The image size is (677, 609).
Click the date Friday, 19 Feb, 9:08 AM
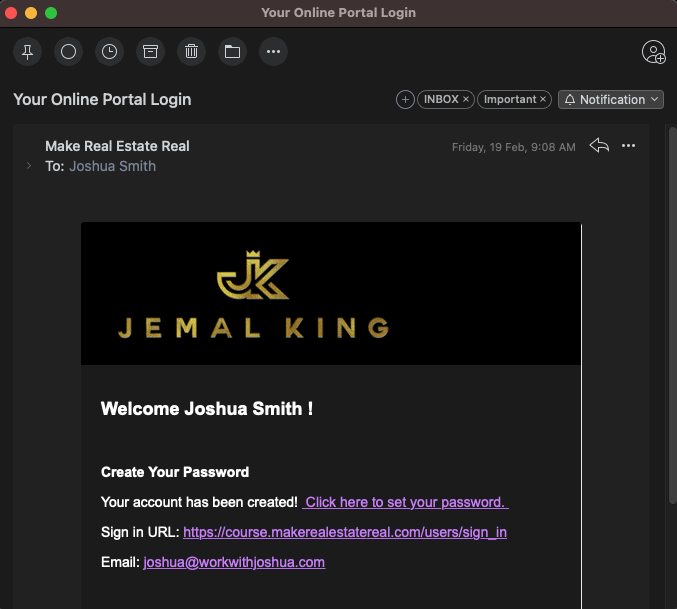513,147
